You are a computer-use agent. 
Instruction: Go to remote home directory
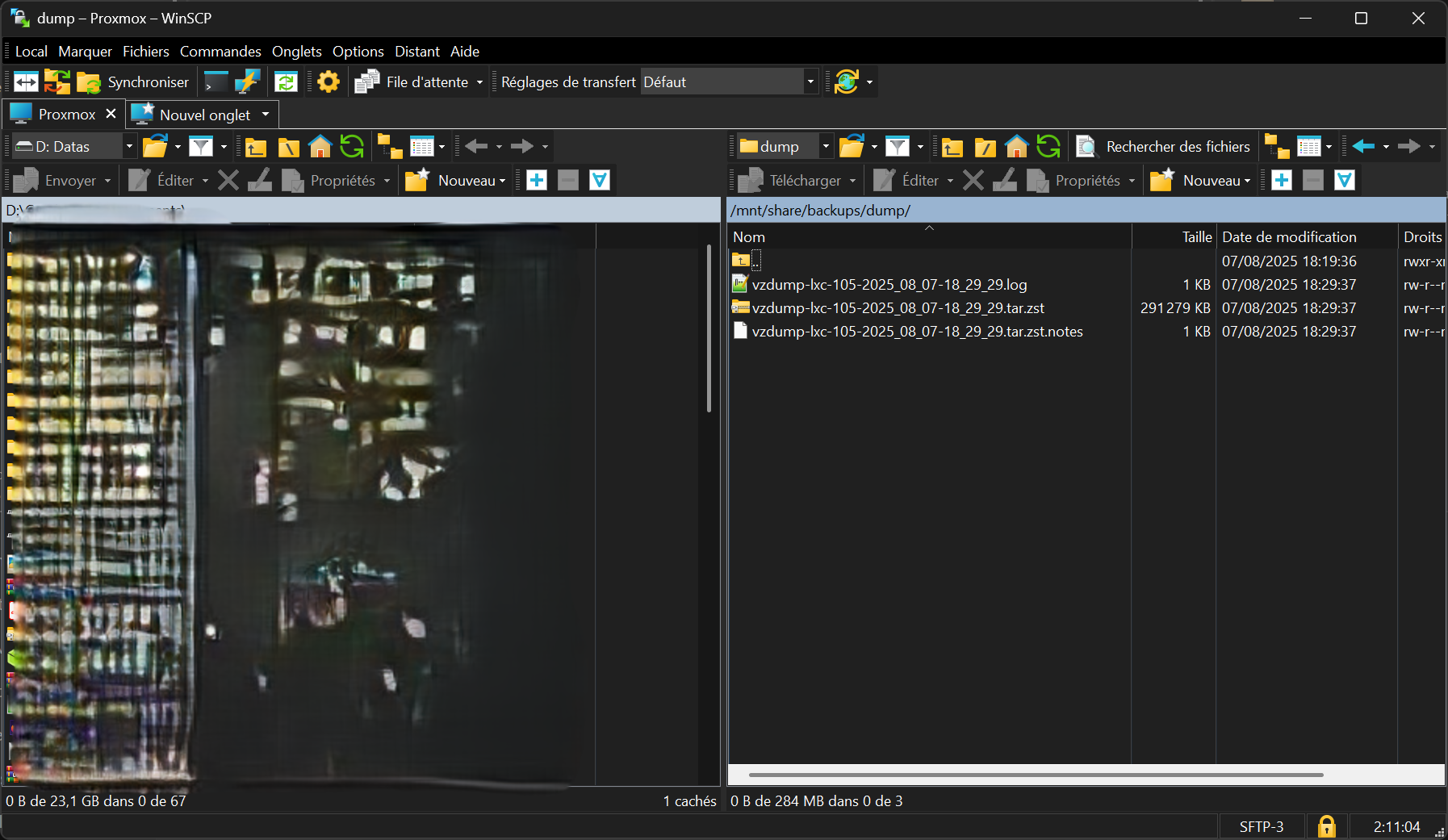(x=1016, y=147)
